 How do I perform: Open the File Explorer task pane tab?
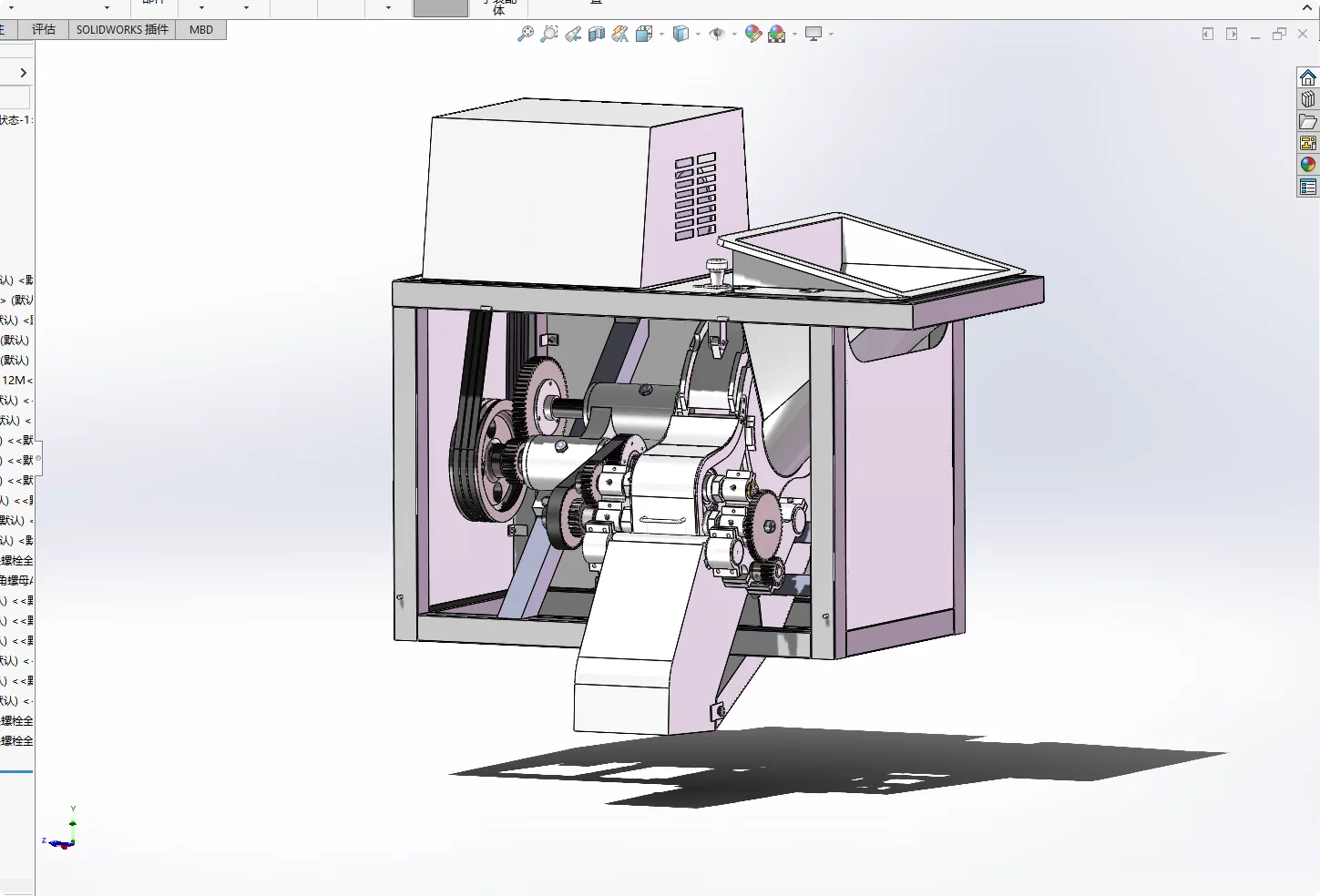(x=1308, y=121)
